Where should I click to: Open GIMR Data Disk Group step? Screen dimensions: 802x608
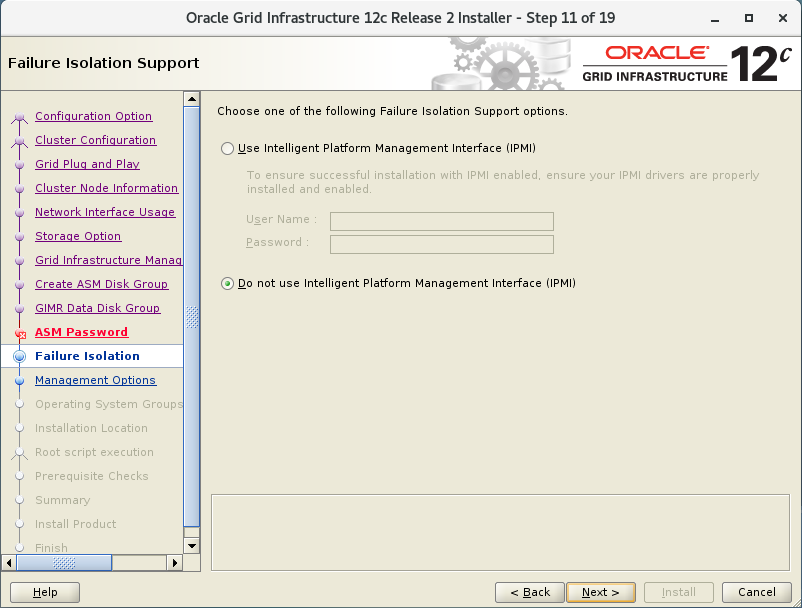pyautogui.click(x=98, y=308)
